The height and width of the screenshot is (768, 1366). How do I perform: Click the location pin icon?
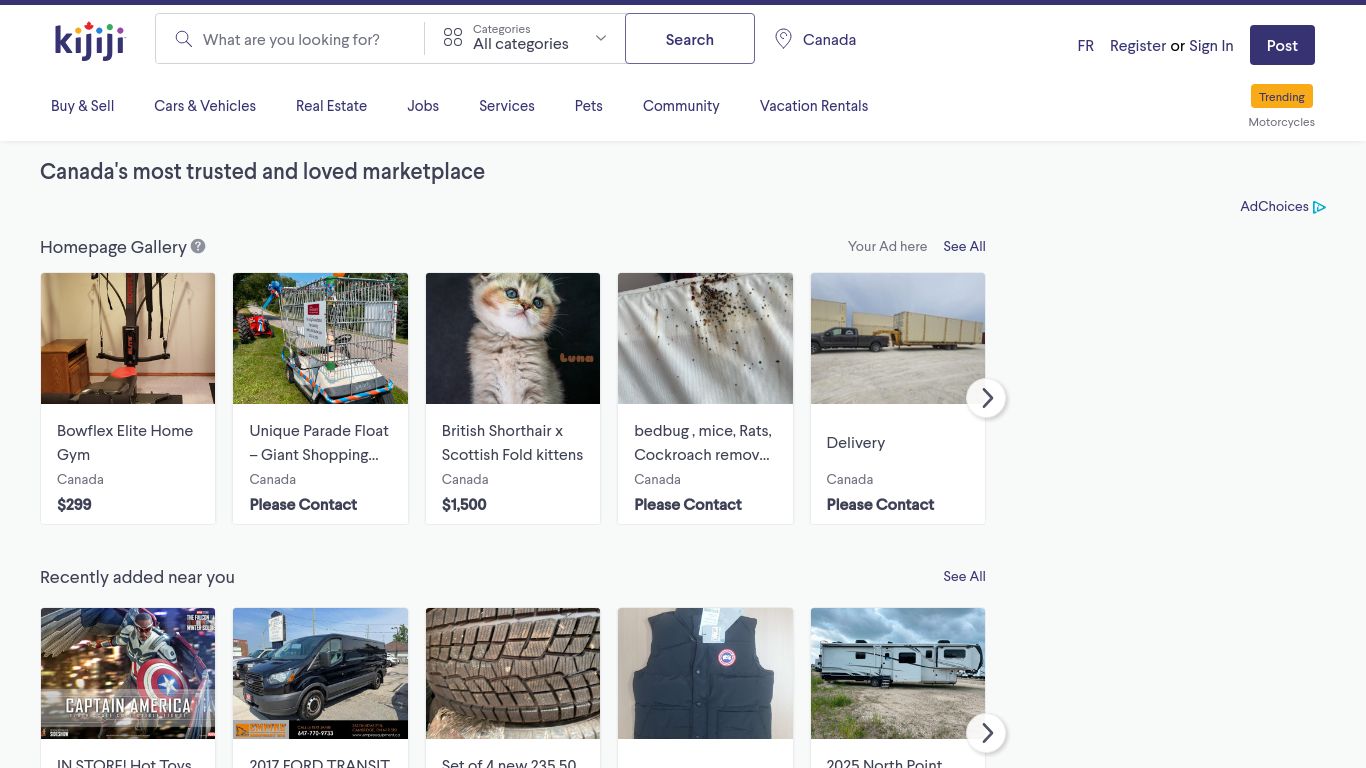point(784,39)
